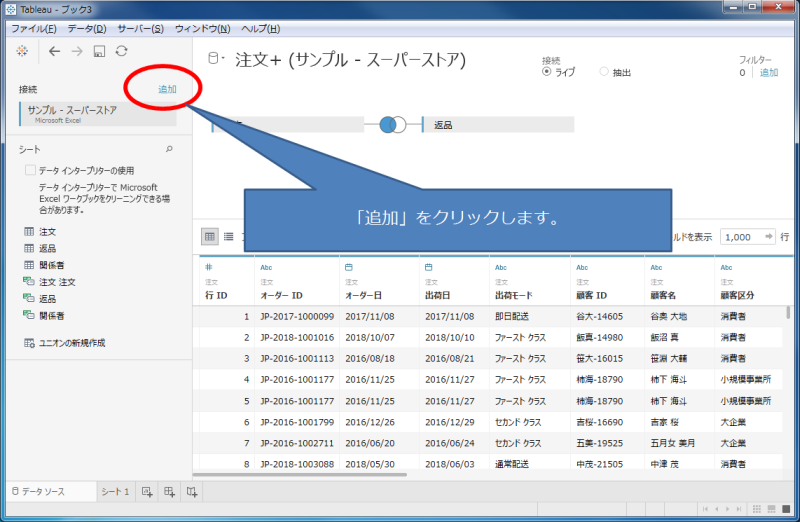Search sheets with the magnifier icon
800x522 pixels.
pyautogui.click(x=169, y=149)
